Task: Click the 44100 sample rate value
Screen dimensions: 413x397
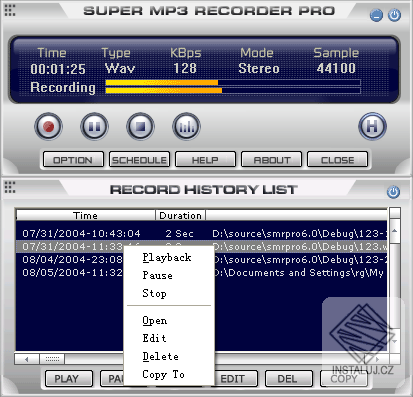Action: [x=336, y=68]
